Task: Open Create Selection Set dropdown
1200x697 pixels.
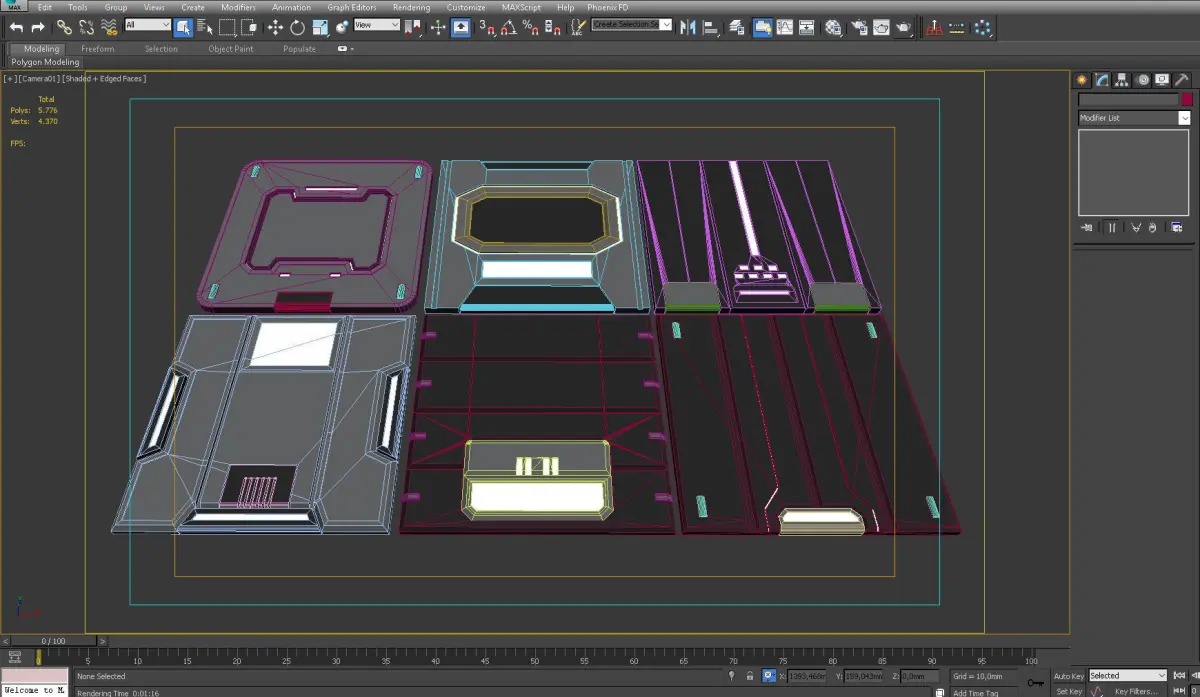Action: coord(632,24)
